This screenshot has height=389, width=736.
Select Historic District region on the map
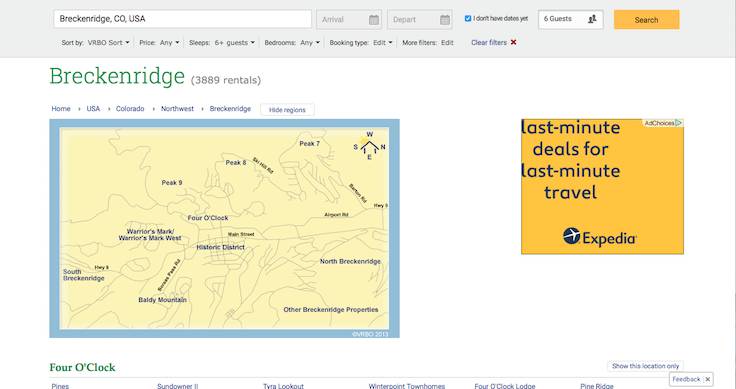(220, 247)
